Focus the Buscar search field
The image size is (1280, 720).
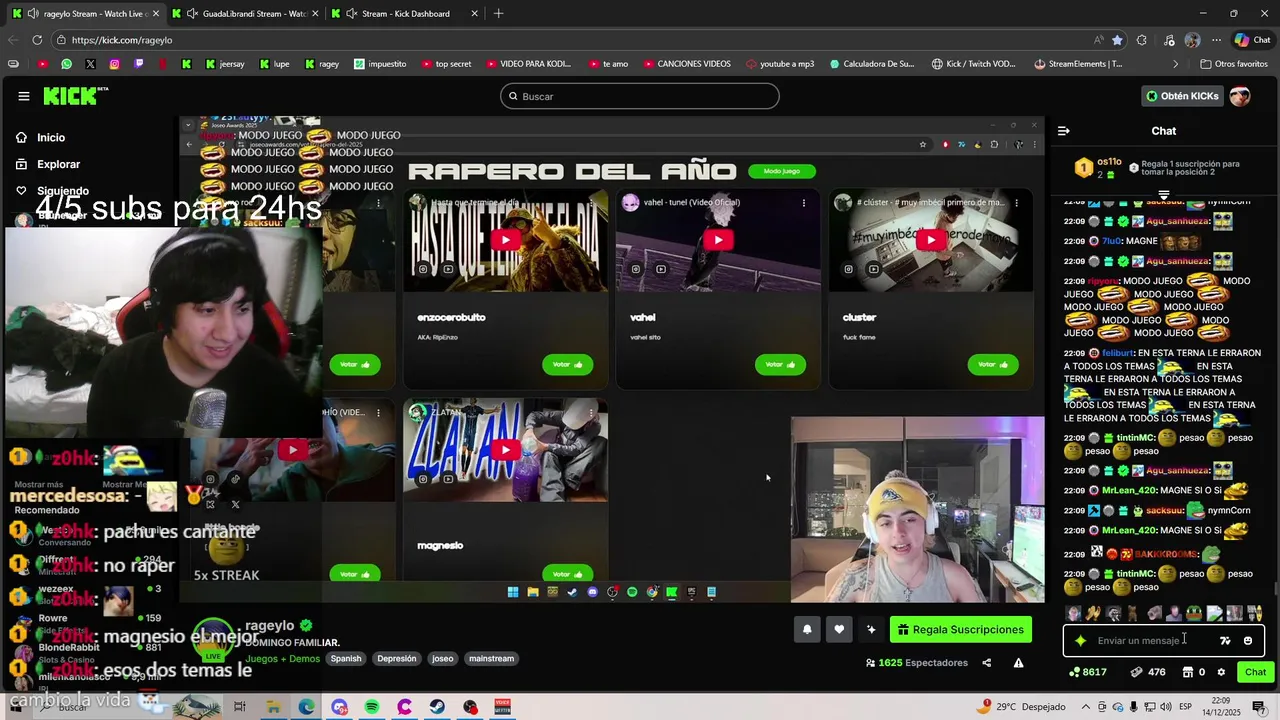pos(640,96)
